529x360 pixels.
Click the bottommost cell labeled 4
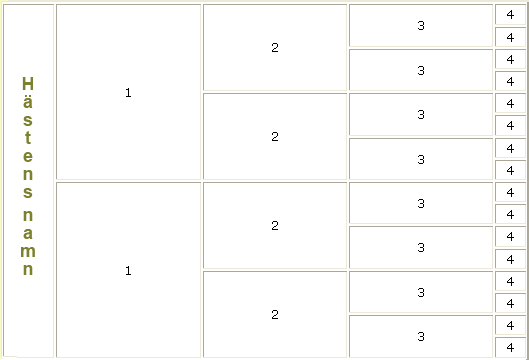coord(510,347)
